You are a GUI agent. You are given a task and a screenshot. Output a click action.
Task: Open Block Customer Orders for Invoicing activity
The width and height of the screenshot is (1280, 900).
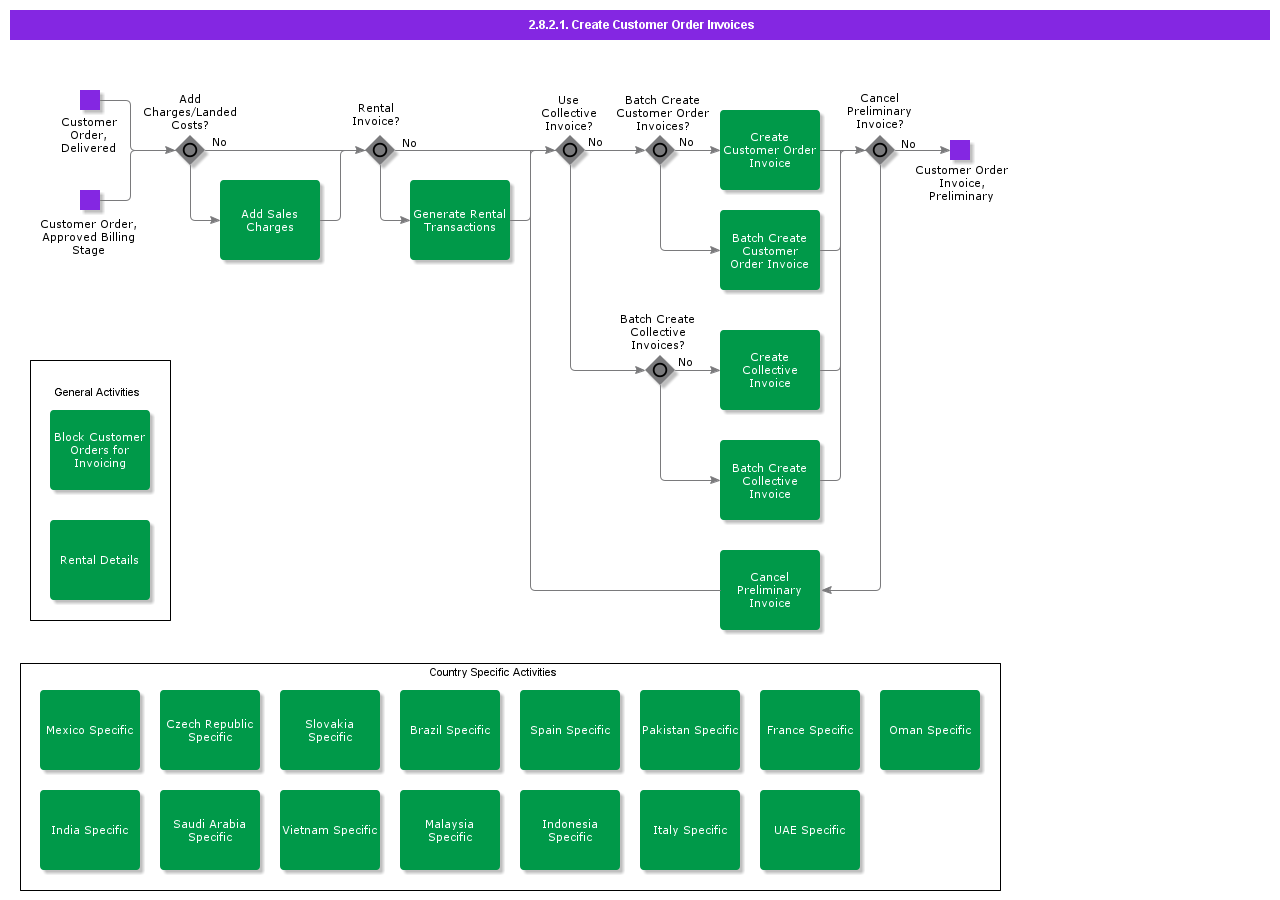pos(100,450)
